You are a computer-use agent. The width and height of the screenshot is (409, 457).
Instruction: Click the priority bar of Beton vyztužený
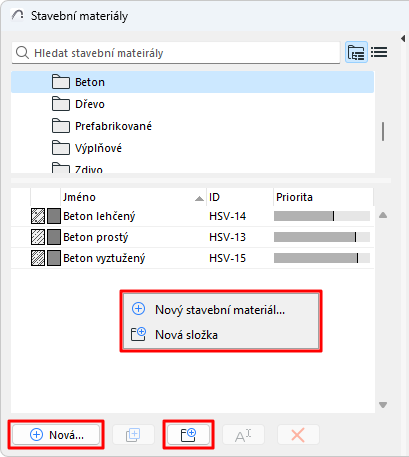322,258
